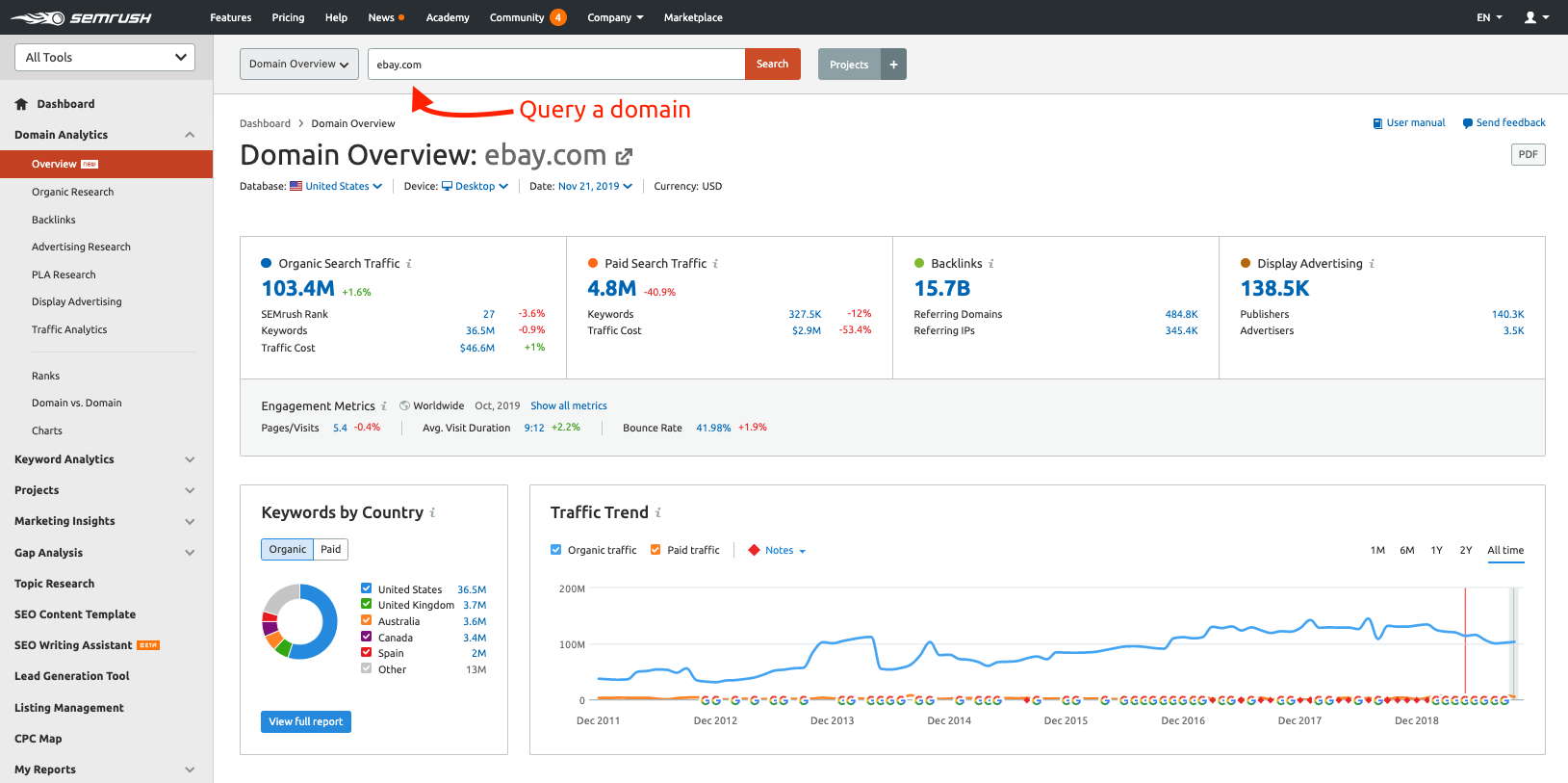Export report with PDF button
The height and width of the screenshot is (783, 1568).
1528,154
